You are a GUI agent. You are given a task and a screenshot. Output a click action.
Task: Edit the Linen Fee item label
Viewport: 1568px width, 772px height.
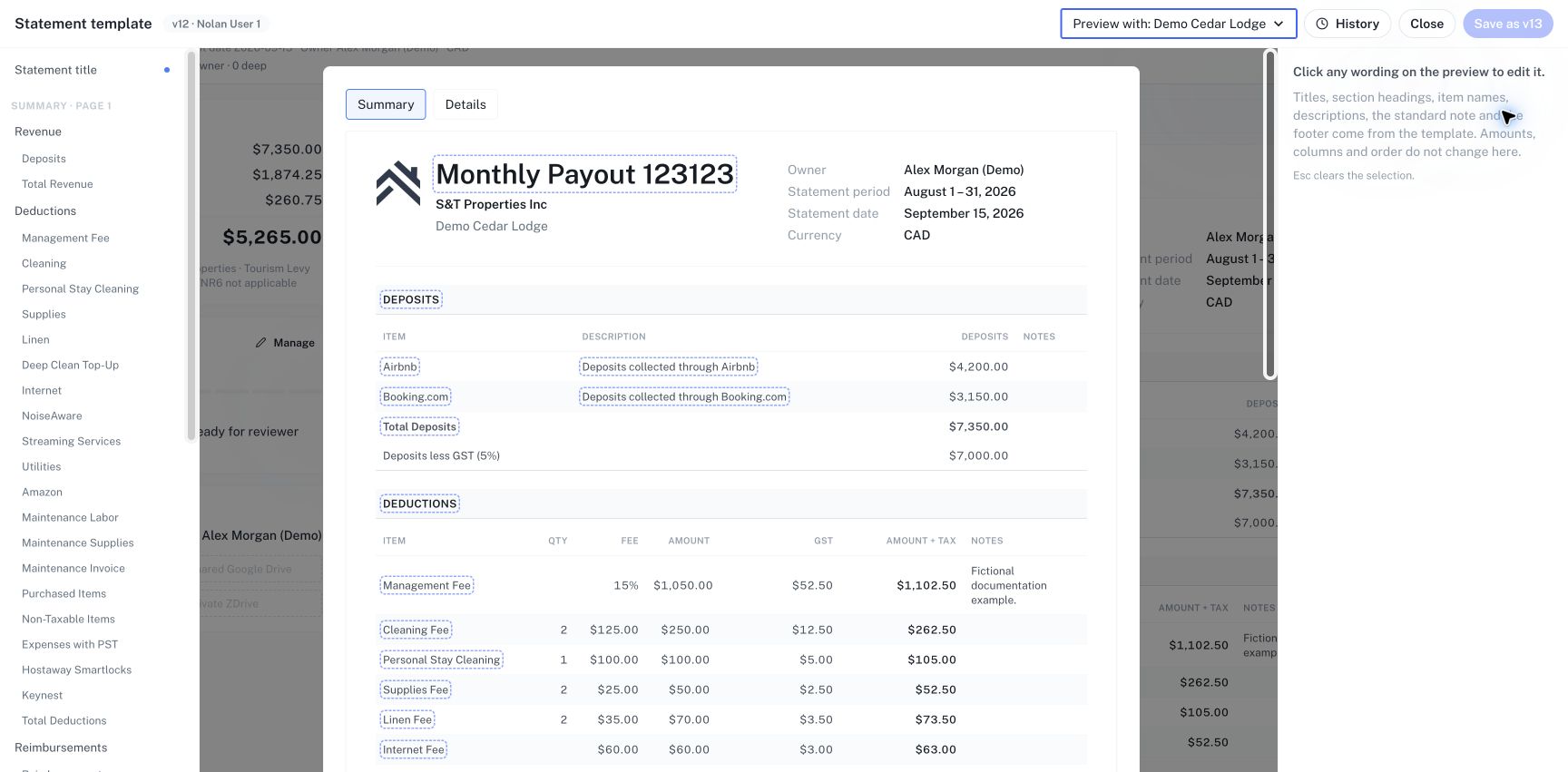tap(407, 720)
